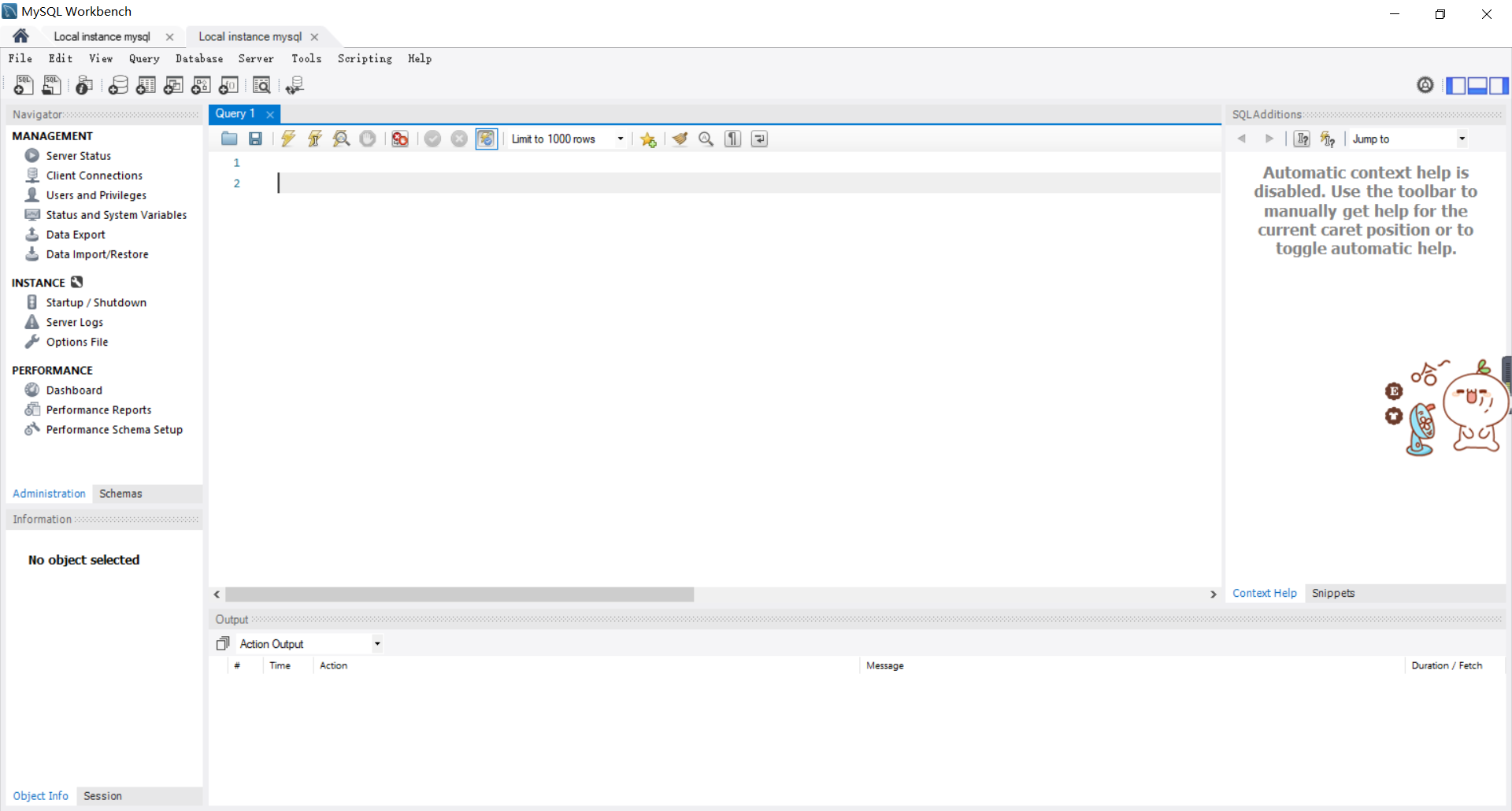This screenshot has height=811, width=1512.
Task: Toggle word wrapping in the editor
Action: click(x=759, y=139)
